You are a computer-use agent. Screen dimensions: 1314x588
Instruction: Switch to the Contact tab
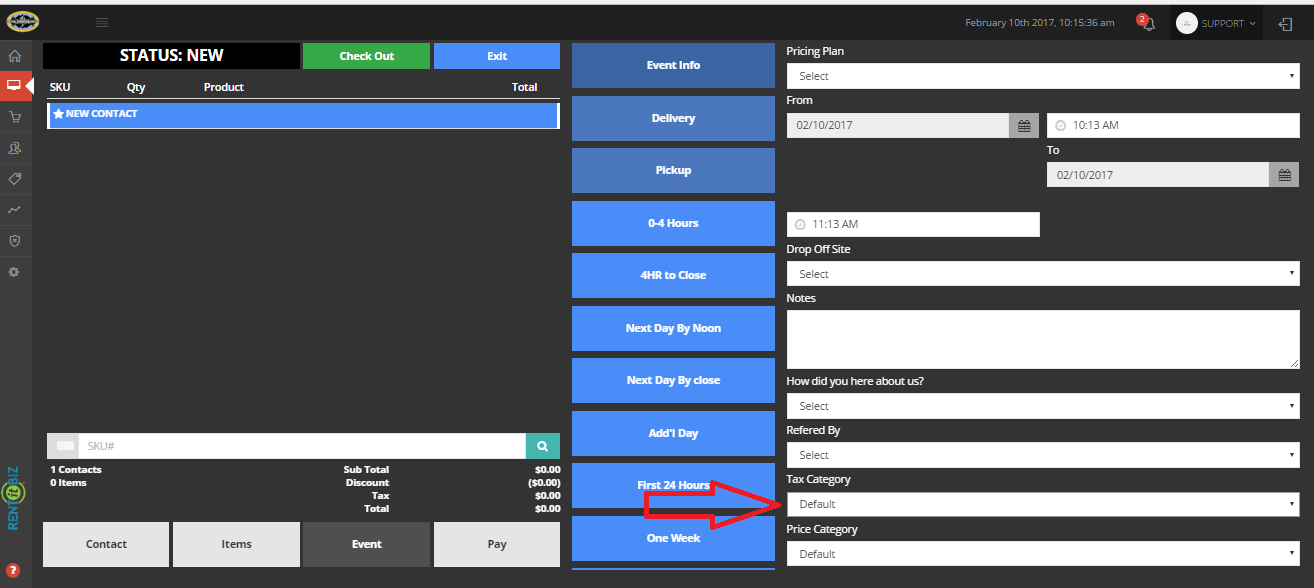pos(106,544)
